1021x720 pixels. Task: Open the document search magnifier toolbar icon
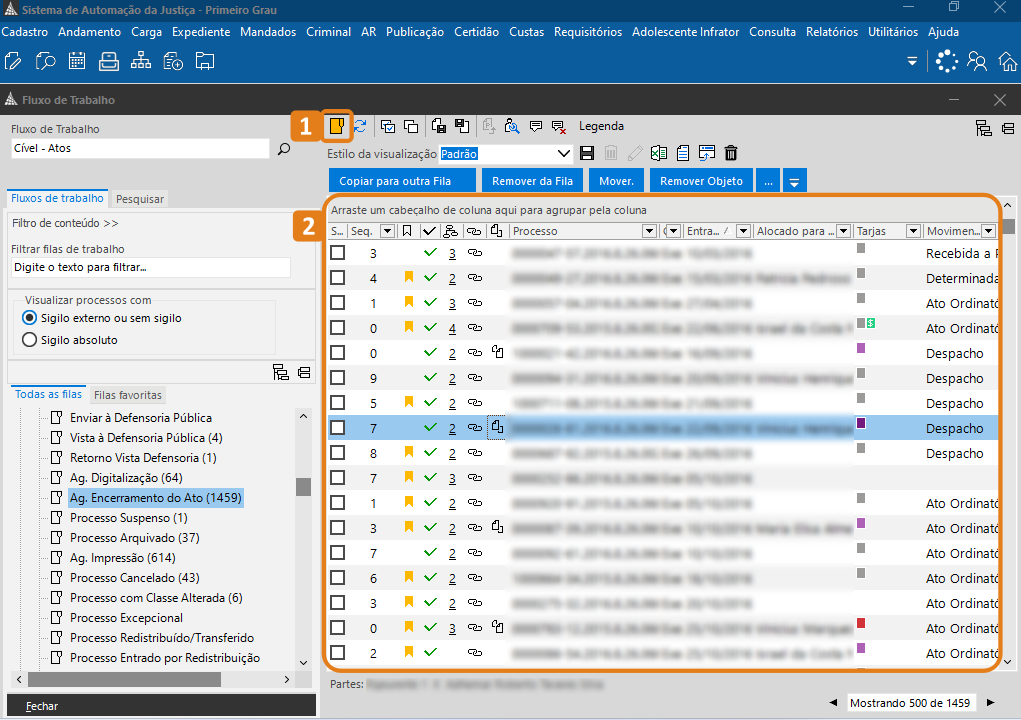[45, 62]
